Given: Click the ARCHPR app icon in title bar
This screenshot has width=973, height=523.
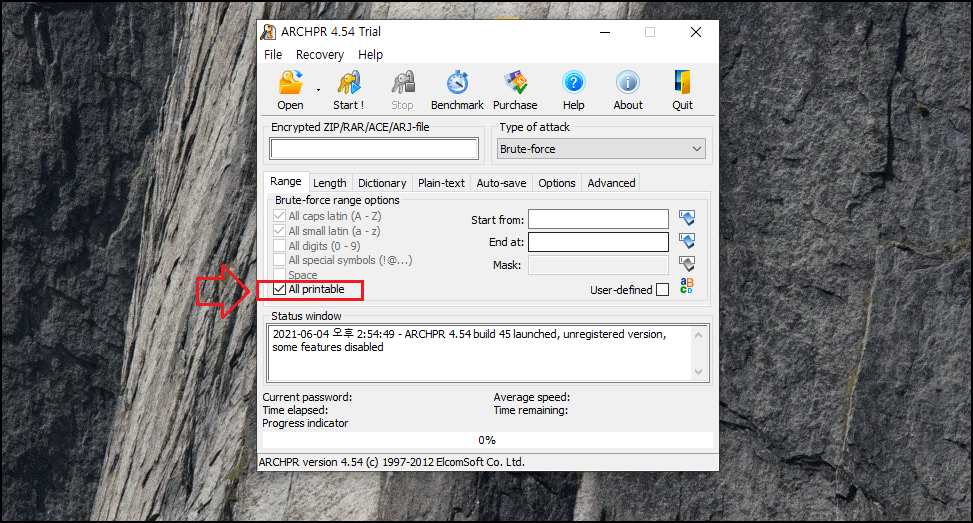Looking at the screenshot, I should click(268, 32).
